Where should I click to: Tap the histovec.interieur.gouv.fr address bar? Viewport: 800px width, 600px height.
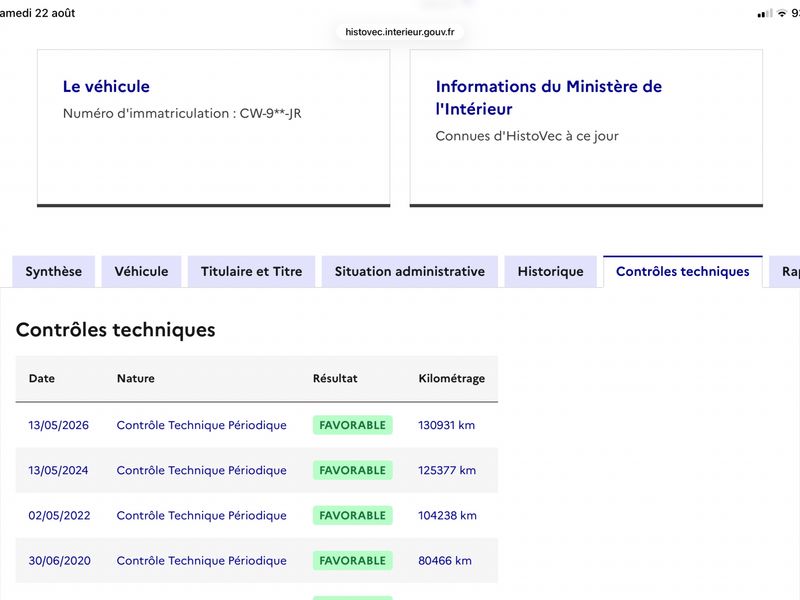400,32
